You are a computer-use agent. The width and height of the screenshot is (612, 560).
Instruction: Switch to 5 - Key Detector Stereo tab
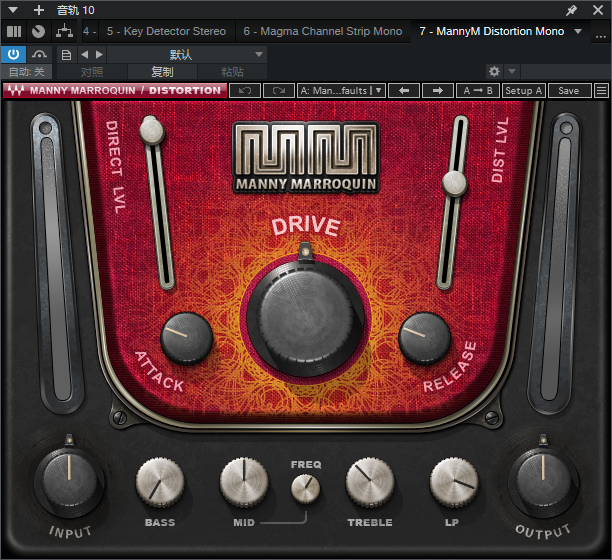(166, 31)
